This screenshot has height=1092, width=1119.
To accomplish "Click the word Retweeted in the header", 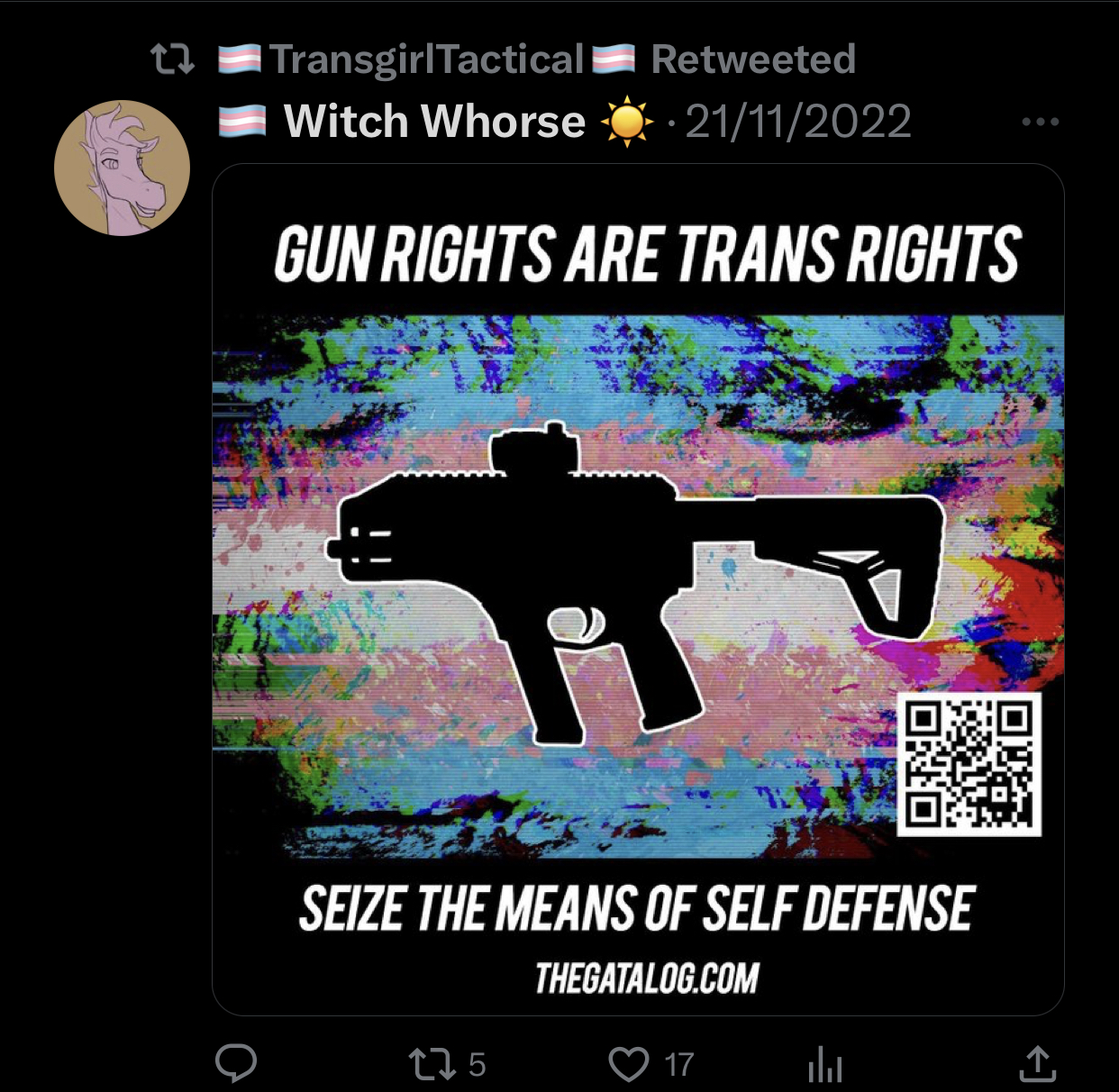I will [x=753, y=59].
